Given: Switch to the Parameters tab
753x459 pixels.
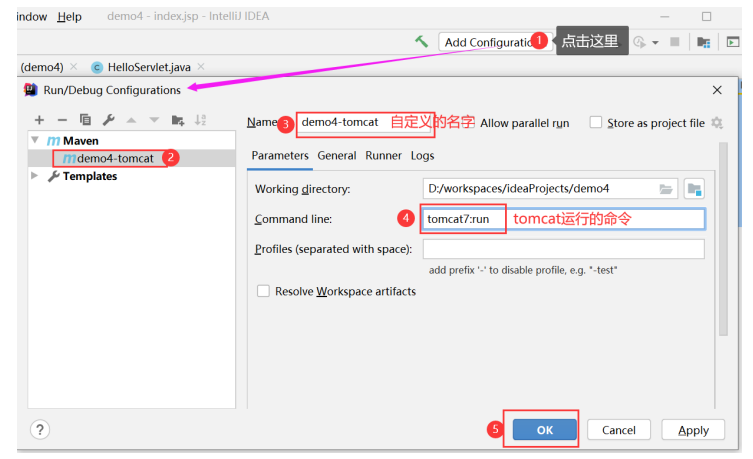Looking at the screenshot, I should 280,156.
